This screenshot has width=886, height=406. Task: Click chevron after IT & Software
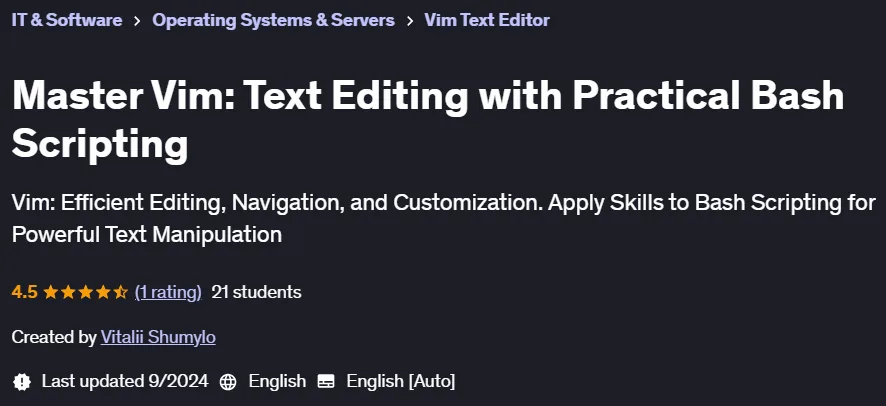coord(137,21)
